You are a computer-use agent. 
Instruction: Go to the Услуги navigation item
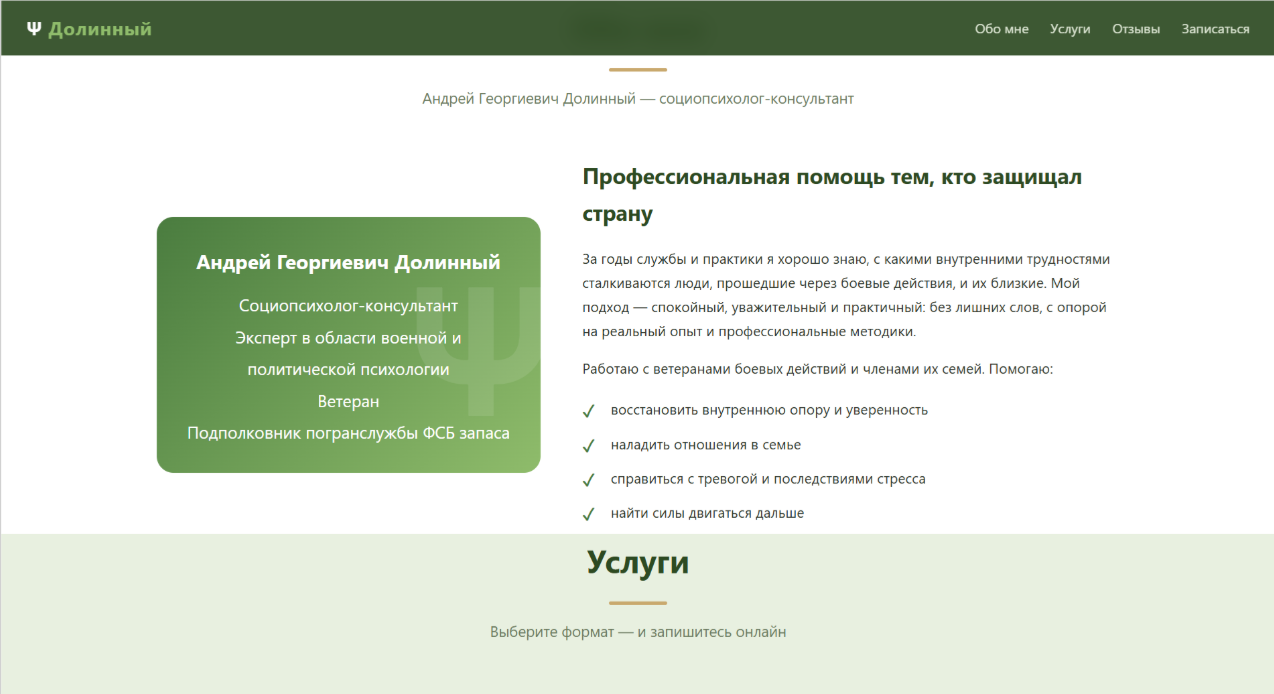[1070, 29]
